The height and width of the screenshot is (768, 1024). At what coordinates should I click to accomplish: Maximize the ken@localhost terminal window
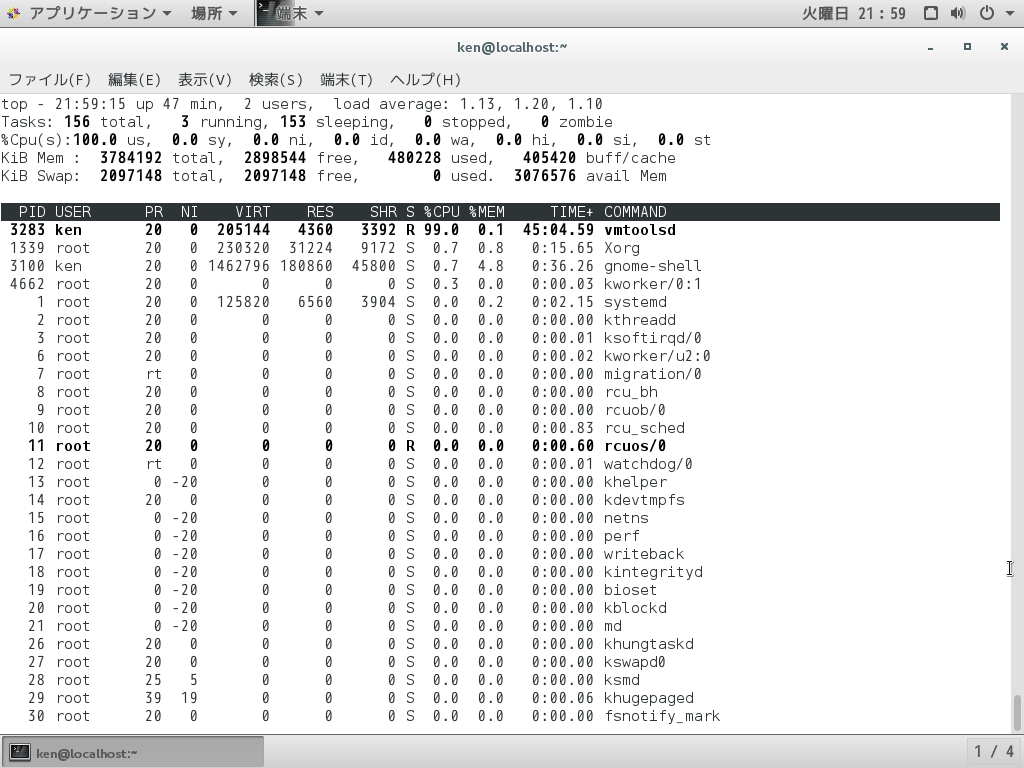(967, 47)
